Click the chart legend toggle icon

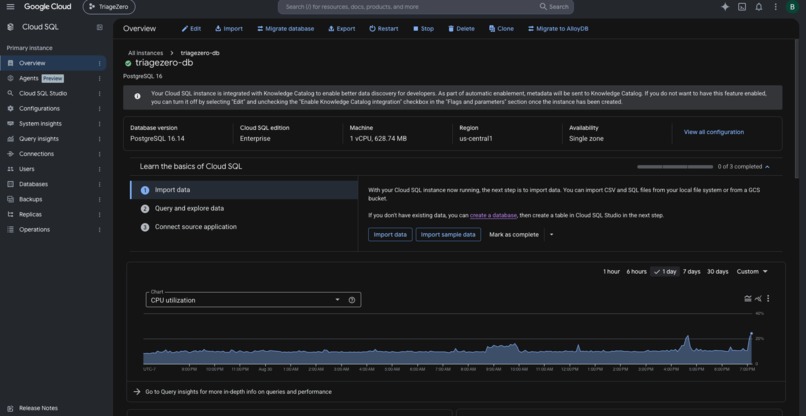pos(748,298)
